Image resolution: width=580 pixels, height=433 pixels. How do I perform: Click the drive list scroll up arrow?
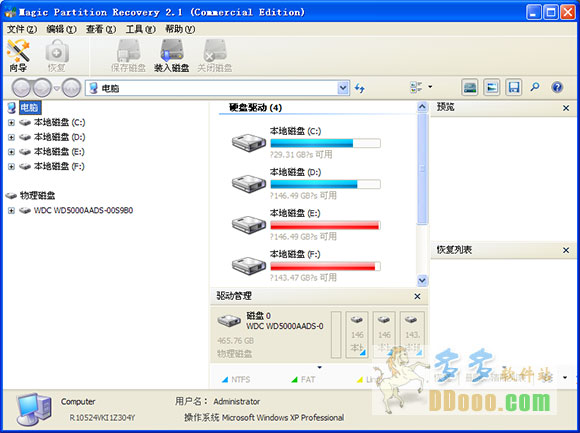point(422,107)
